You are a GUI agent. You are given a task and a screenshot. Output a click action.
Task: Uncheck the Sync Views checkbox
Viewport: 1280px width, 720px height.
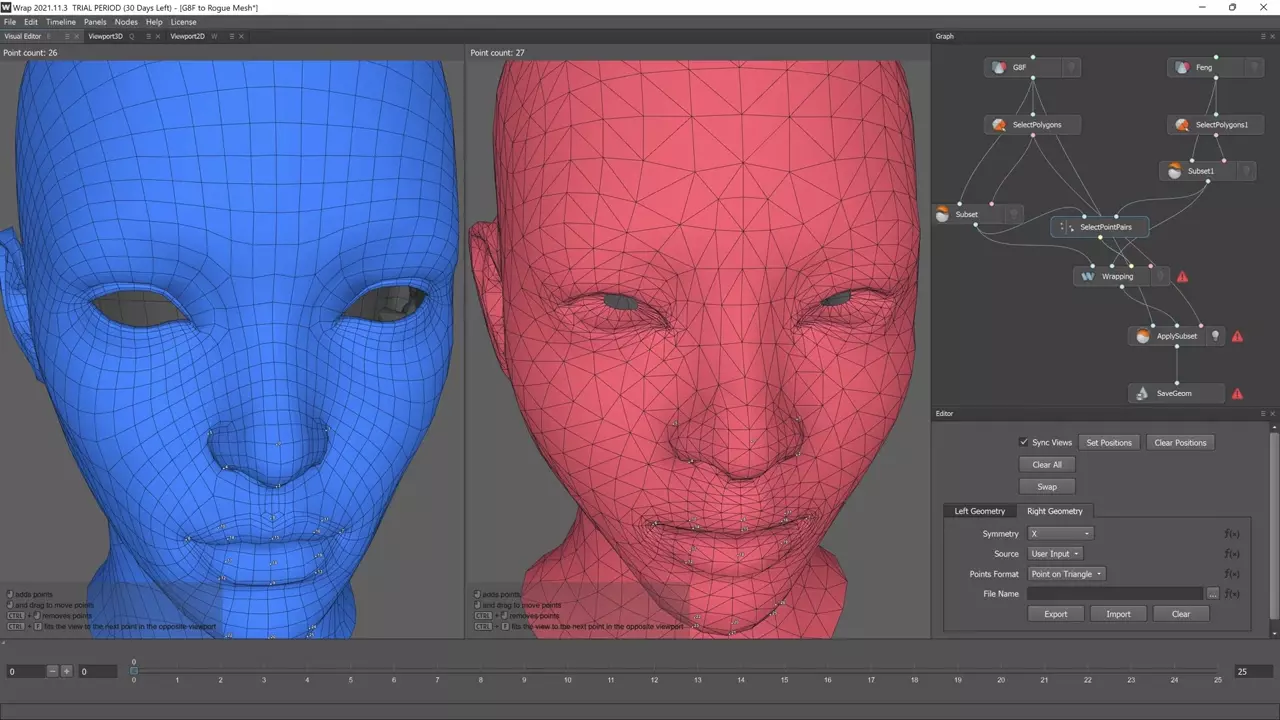point(1023,442)
